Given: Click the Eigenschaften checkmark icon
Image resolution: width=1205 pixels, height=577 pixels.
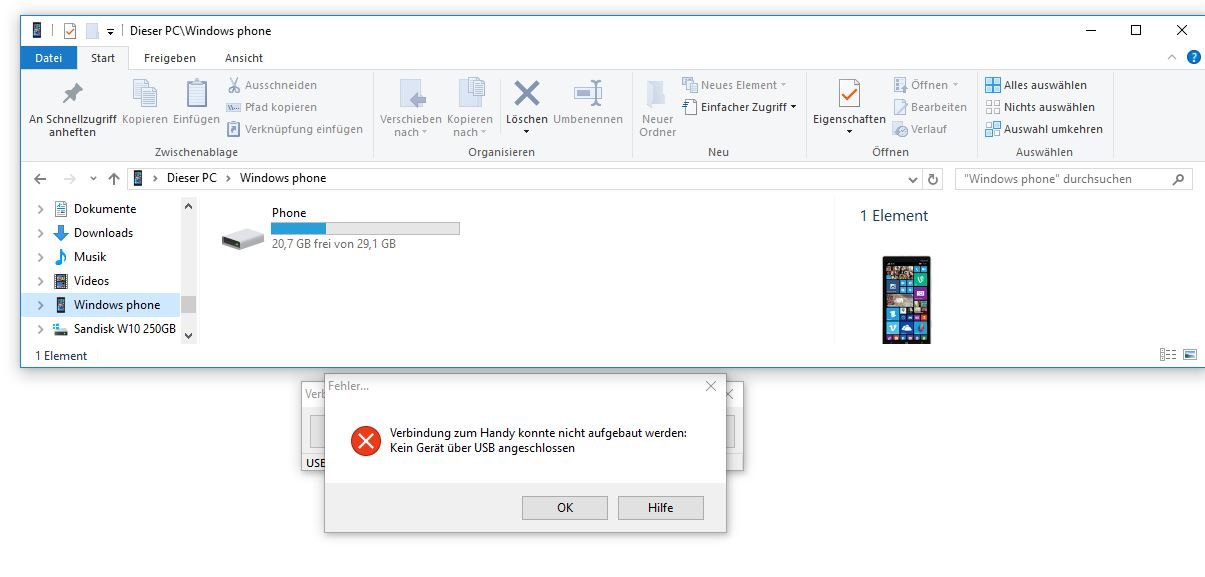Looking at the screenshot, I should (849, 94).
